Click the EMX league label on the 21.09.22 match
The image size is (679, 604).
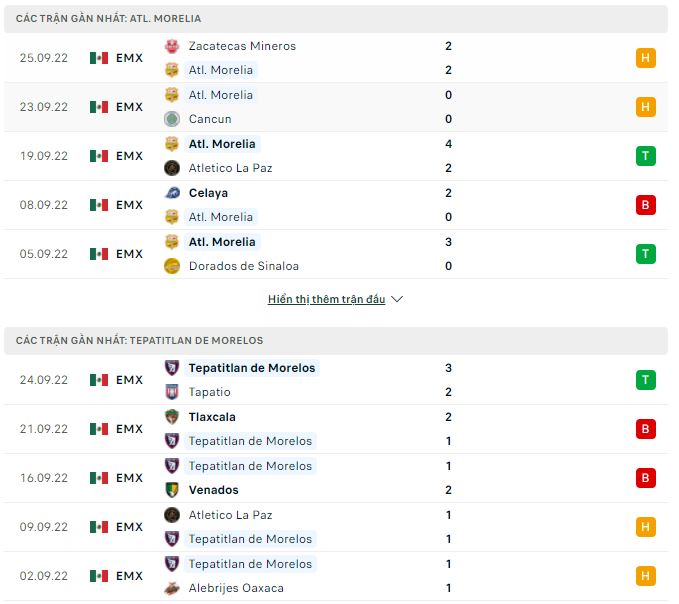coord(129,429)
